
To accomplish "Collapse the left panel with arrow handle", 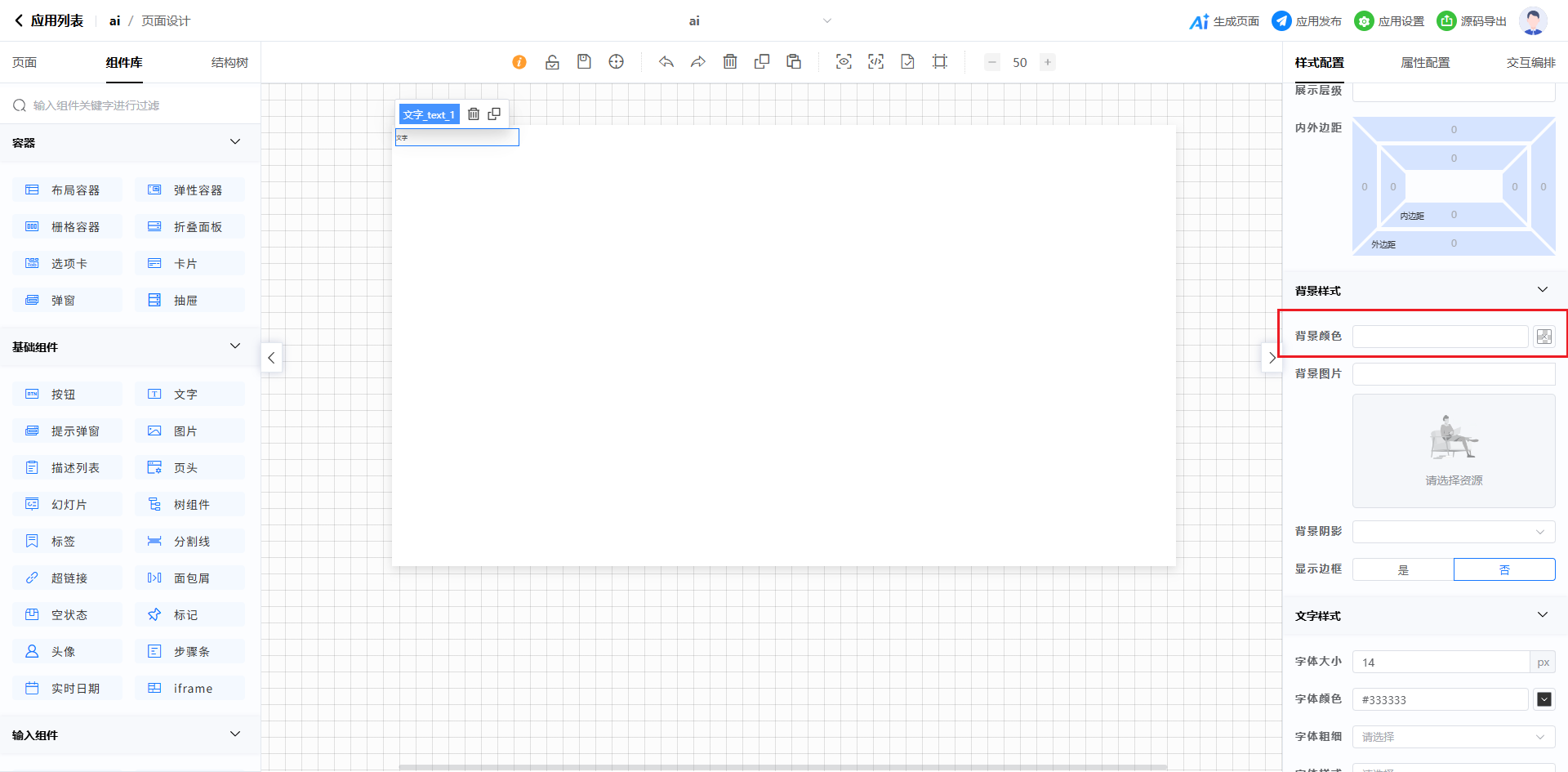I will (x=271, y=358).
